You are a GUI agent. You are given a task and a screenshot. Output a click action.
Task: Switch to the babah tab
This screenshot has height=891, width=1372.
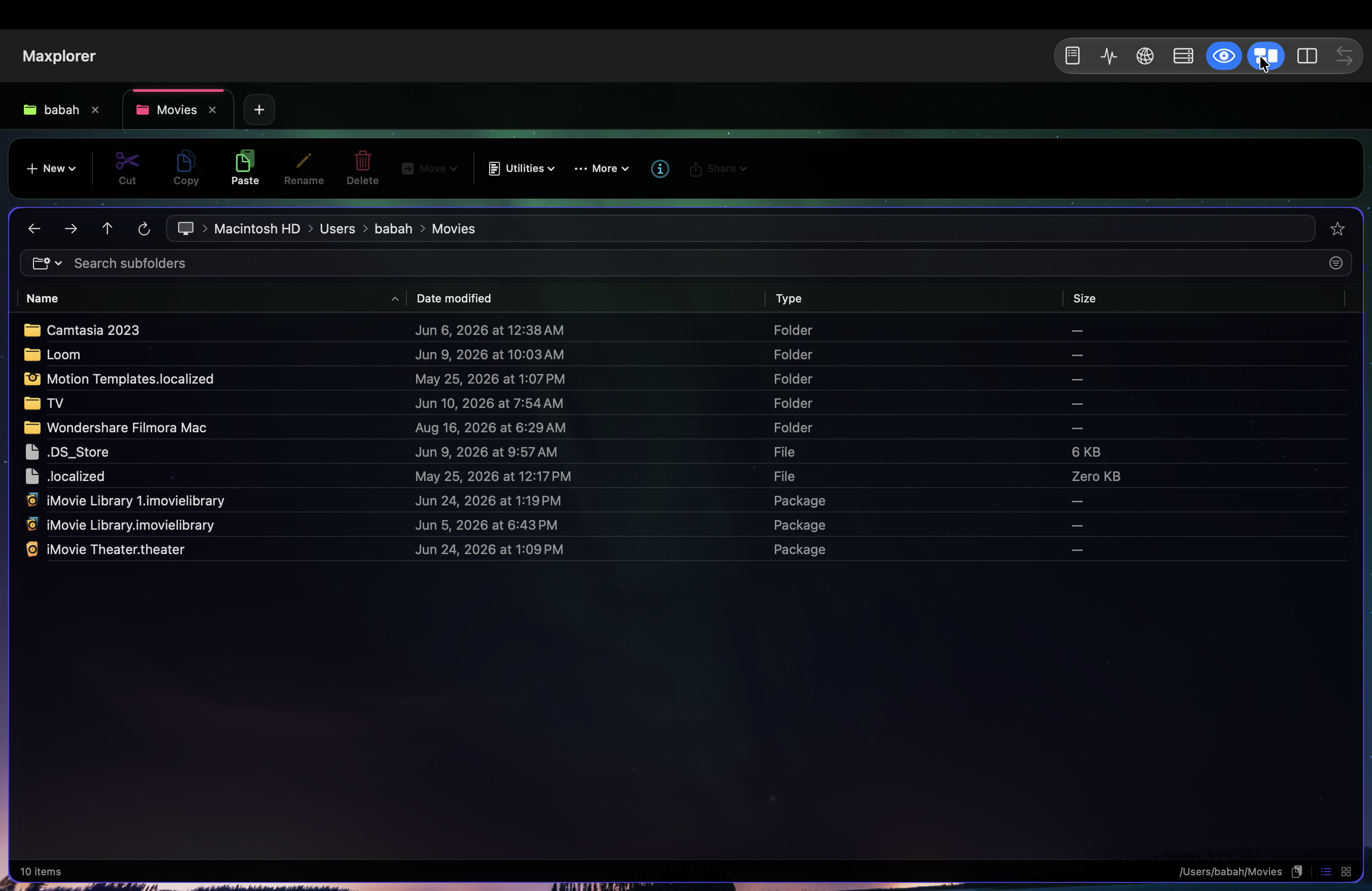[x=60, y=110]
